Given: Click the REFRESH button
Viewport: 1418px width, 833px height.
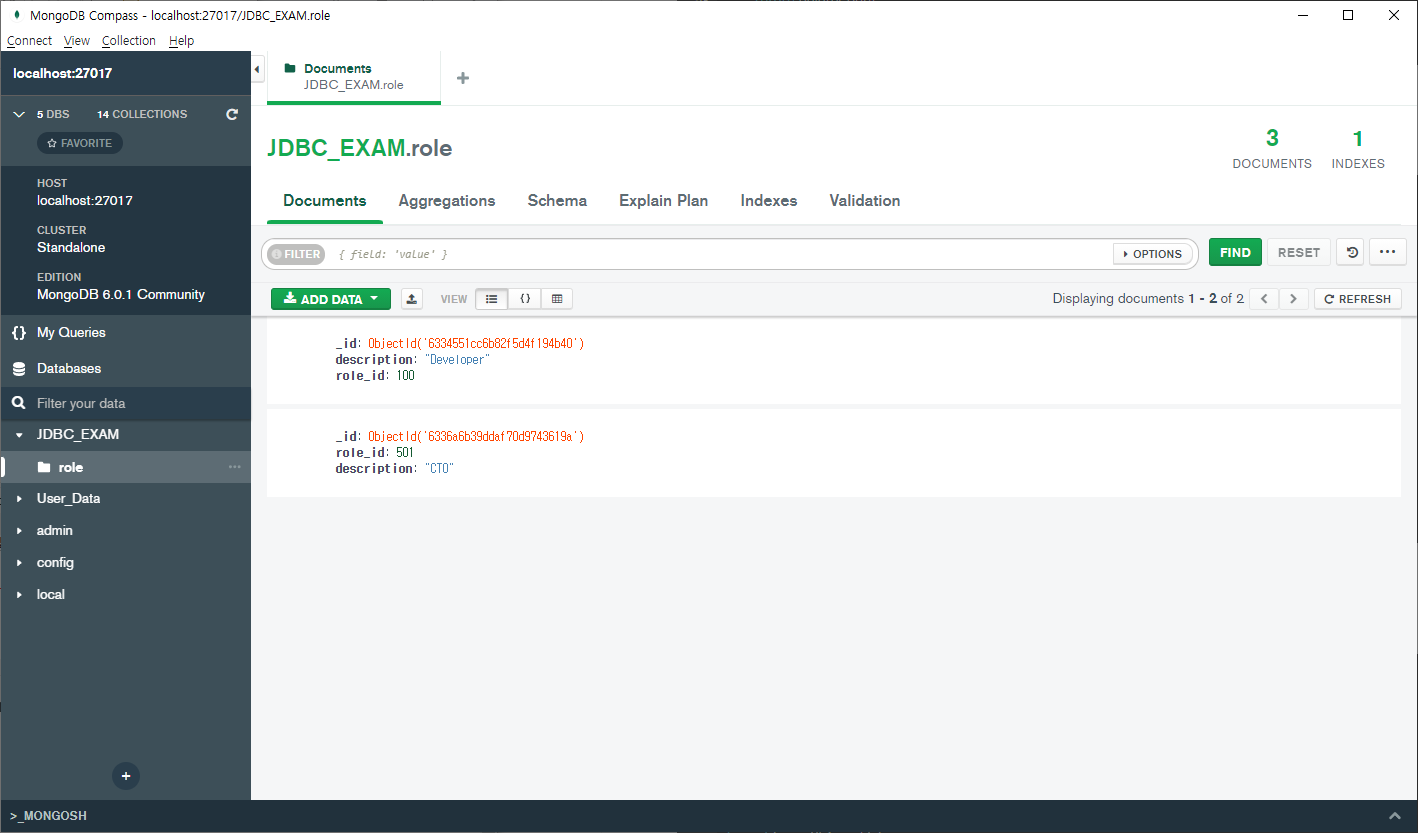Looking at the screenshot, I should [x=1357, y=299].
